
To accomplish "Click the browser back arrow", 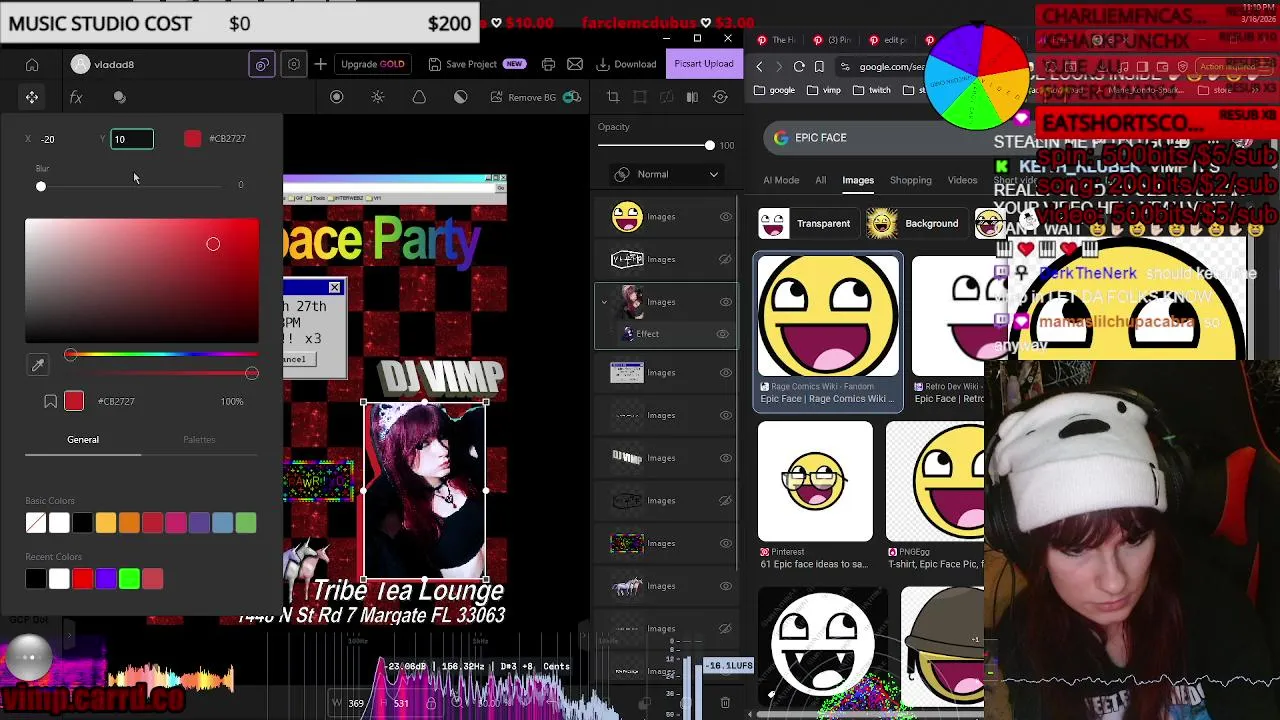I will 759,66.
